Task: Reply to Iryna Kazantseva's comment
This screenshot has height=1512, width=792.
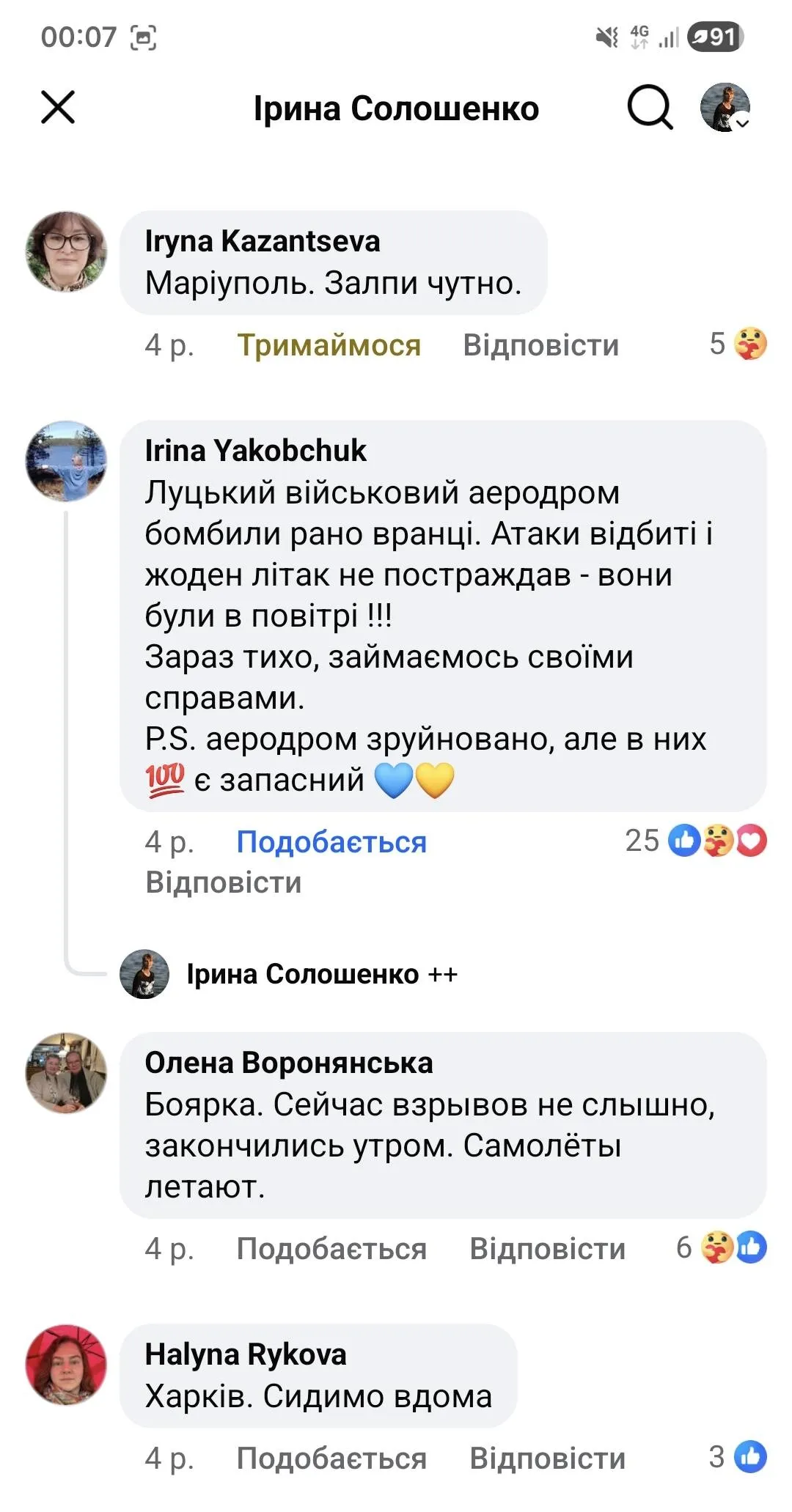Action: tap(540, 344)
